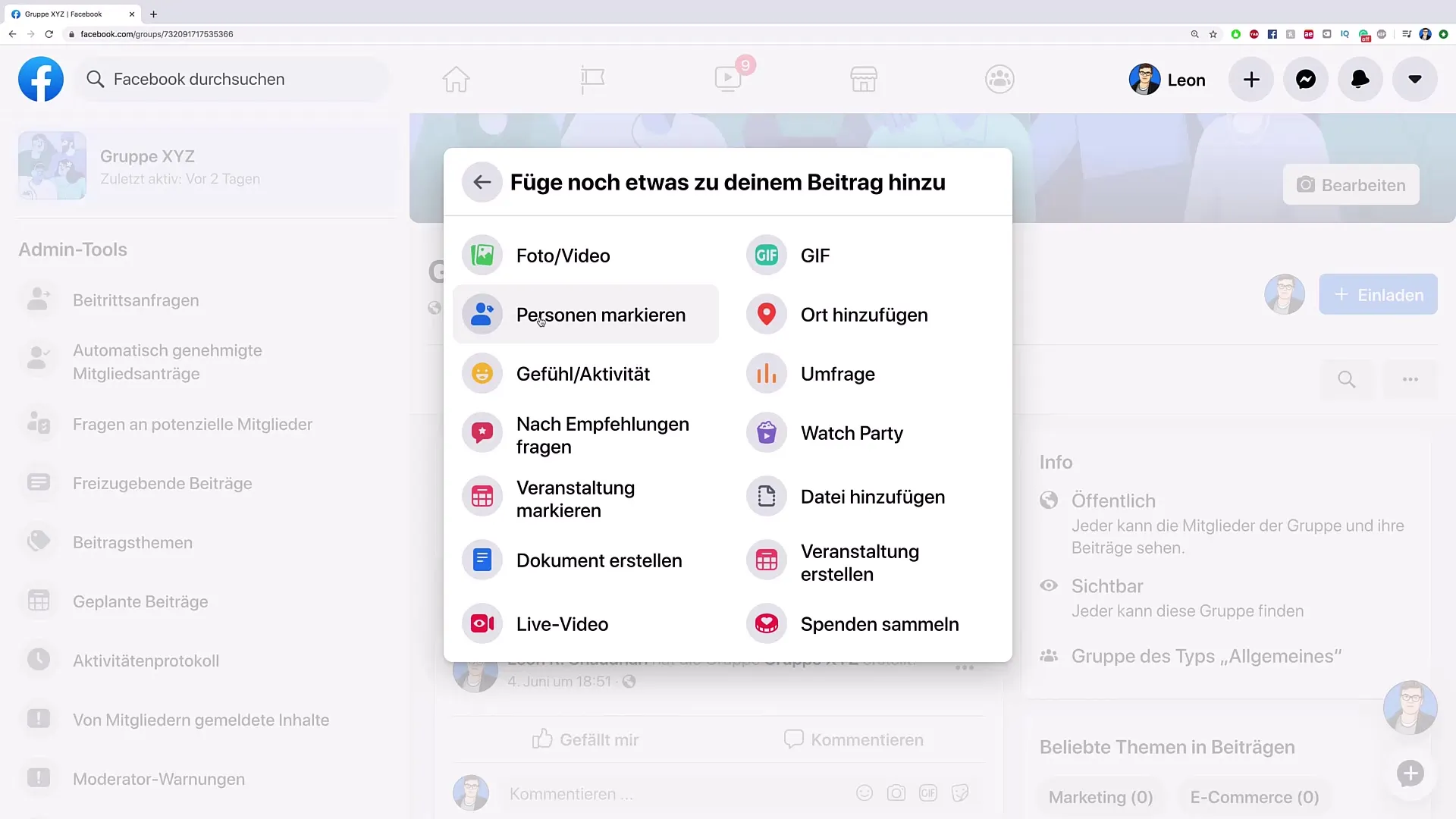This screenshot has width=1456, height=819.
Task: Expand Geplante Beiträge section in sidebar
Action: [140, 601]
